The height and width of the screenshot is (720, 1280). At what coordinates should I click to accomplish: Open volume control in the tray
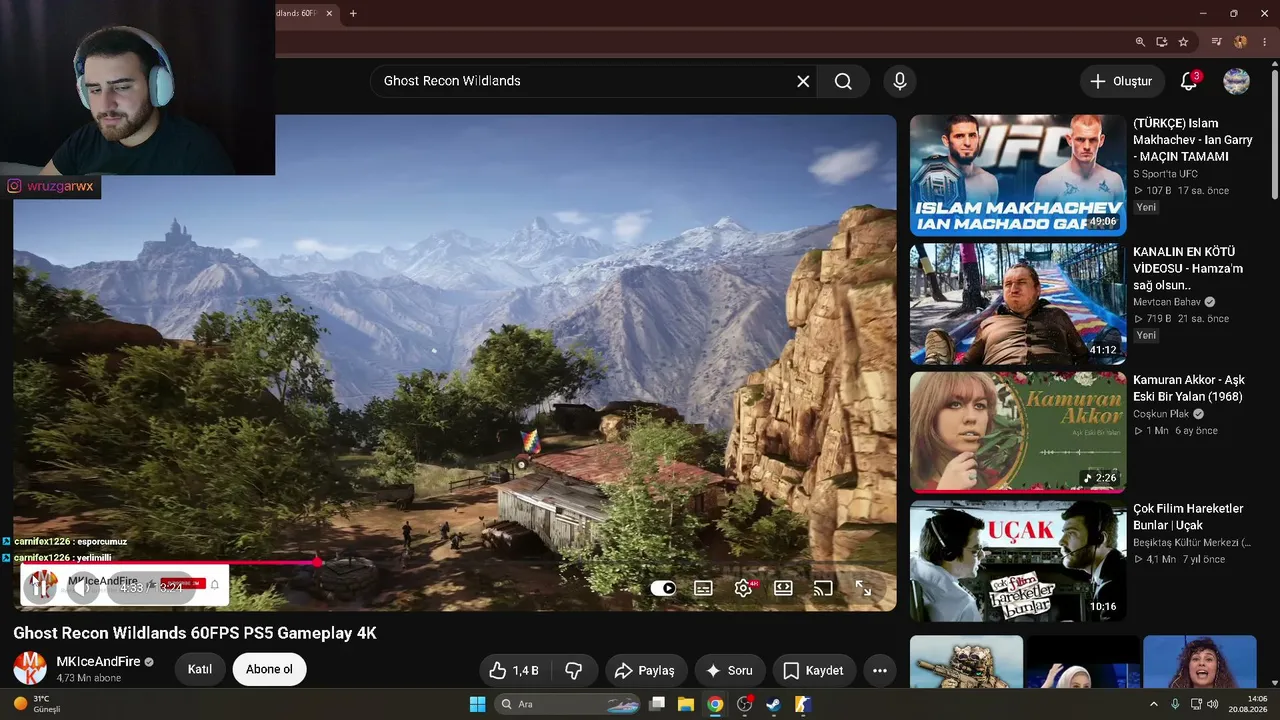tap(1214, 704)
